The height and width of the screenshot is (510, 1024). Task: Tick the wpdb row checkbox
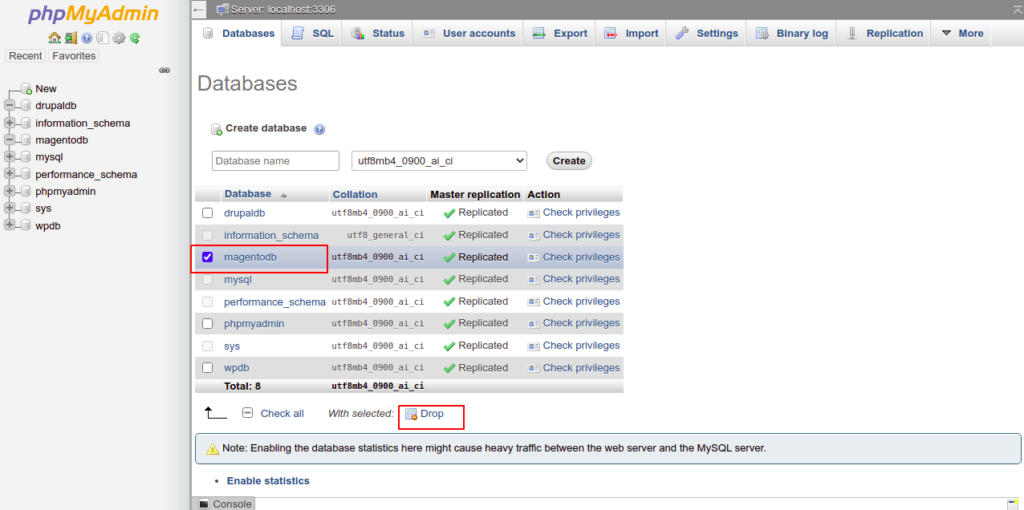tap(208, 368)
